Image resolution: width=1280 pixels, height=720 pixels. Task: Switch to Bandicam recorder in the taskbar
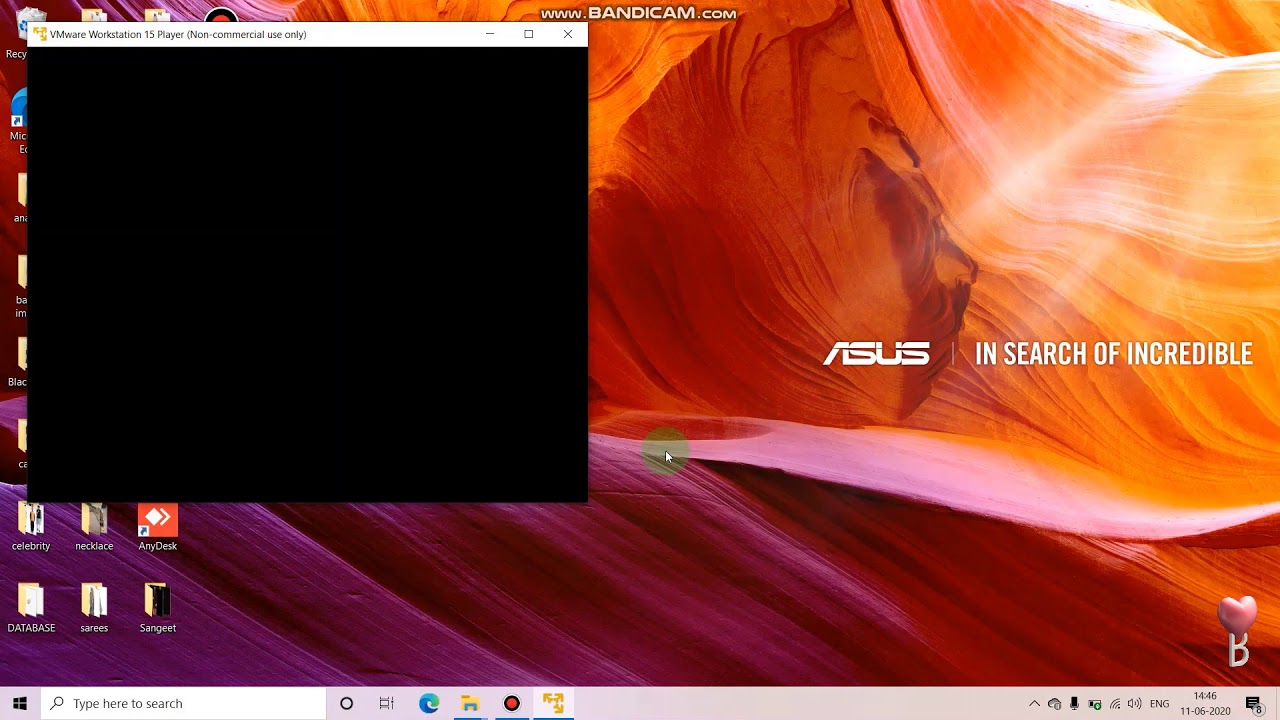click(x=511, y=703)
